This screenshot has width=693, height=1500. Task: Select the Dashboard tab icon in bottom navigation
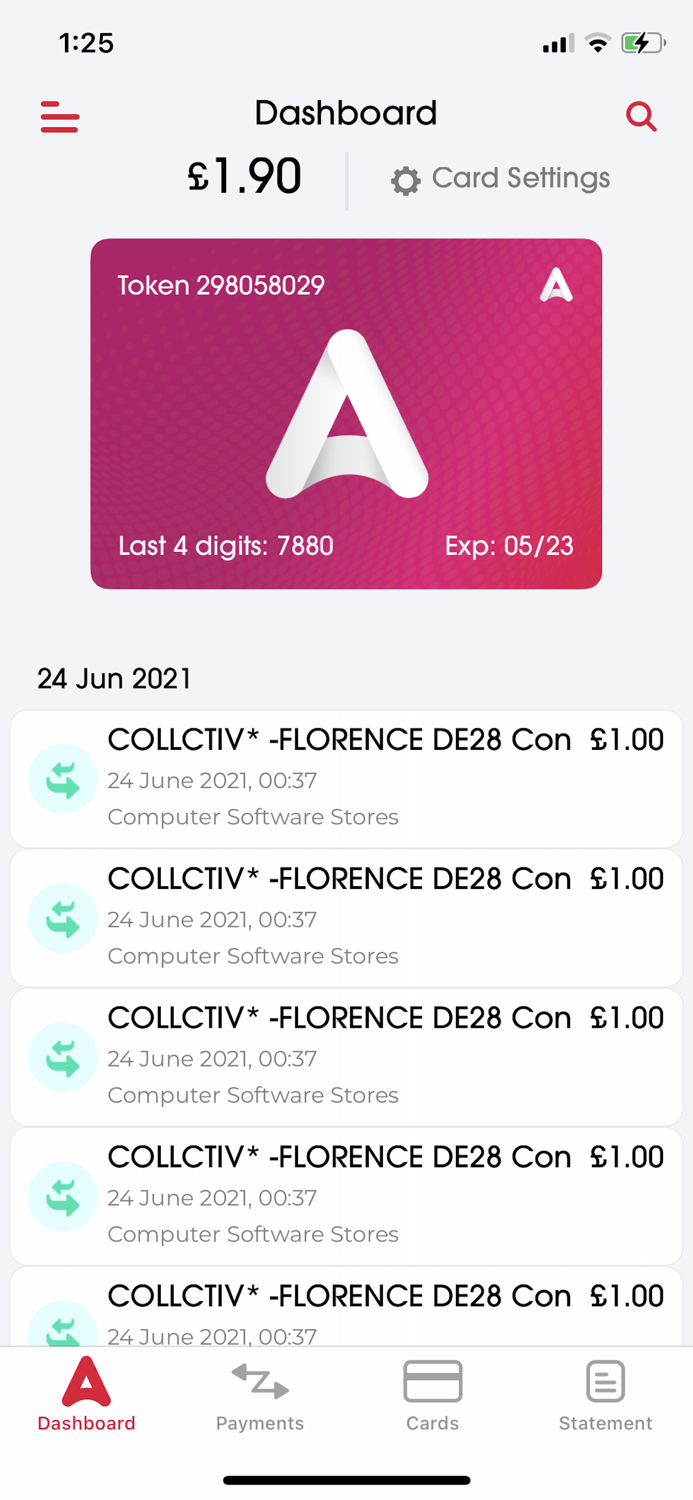click(86, 1385)
